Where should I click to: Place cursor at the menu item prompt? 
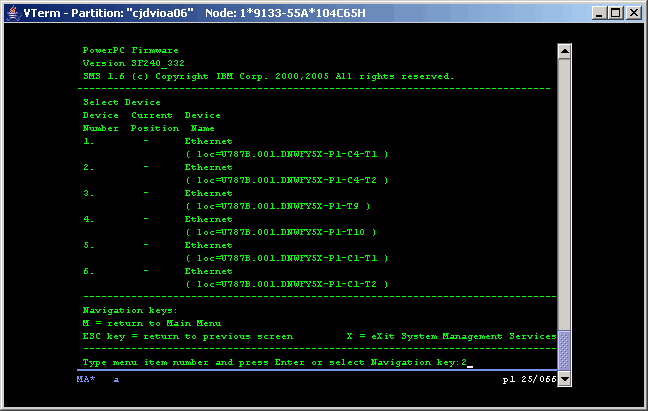468,362
